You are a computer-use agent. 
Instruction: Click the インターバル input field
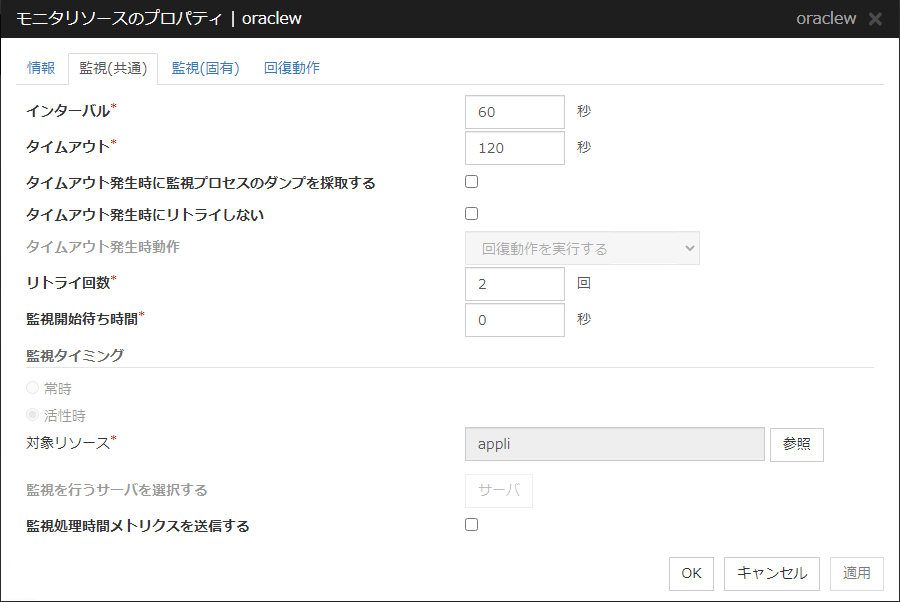coord(515,112)
